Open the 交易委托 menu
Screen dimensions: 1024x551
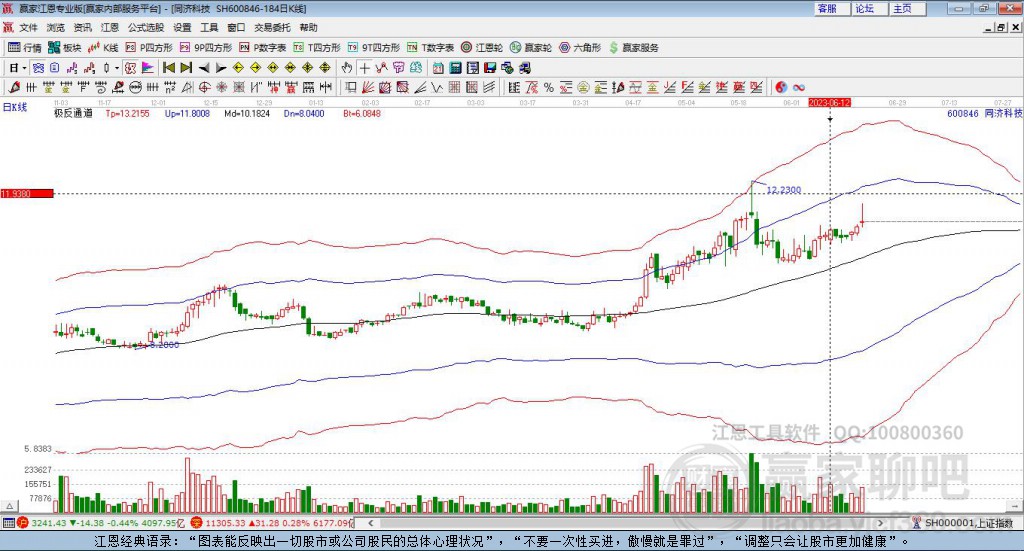click(x=272, y=27)
